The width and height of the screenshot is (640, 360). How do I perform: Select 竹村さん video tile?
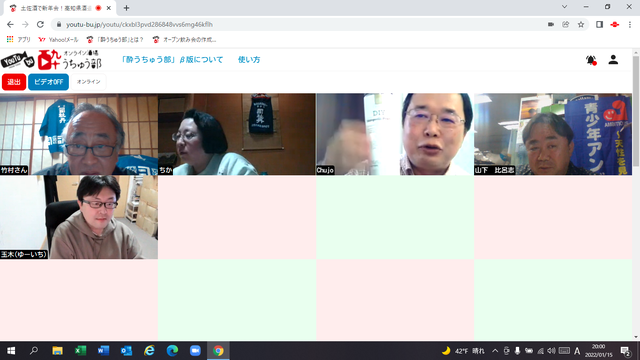pos(79,134)
